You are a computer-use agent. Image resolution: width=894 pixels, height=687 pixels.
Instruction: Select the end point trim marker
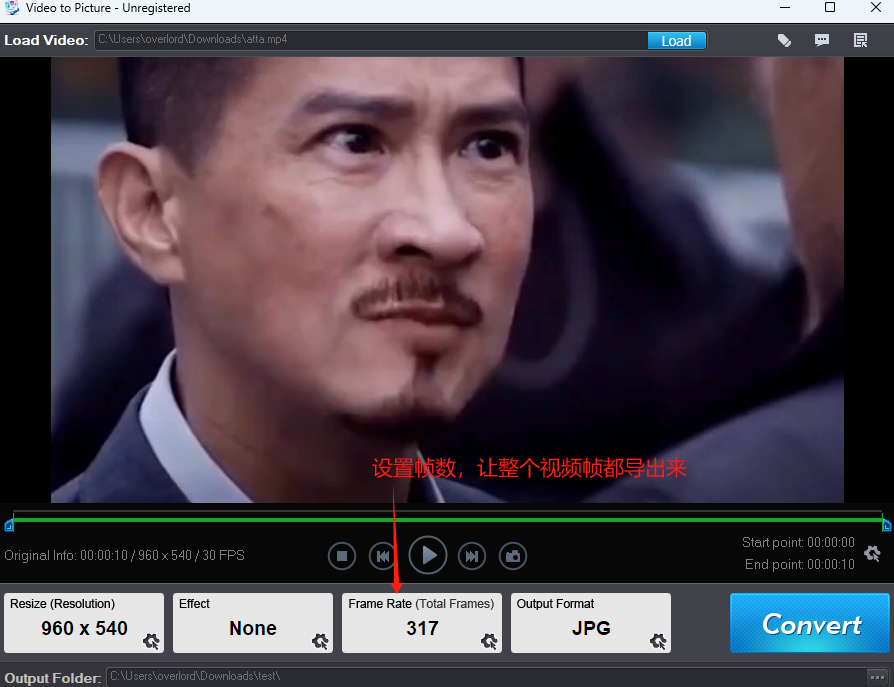886,524
